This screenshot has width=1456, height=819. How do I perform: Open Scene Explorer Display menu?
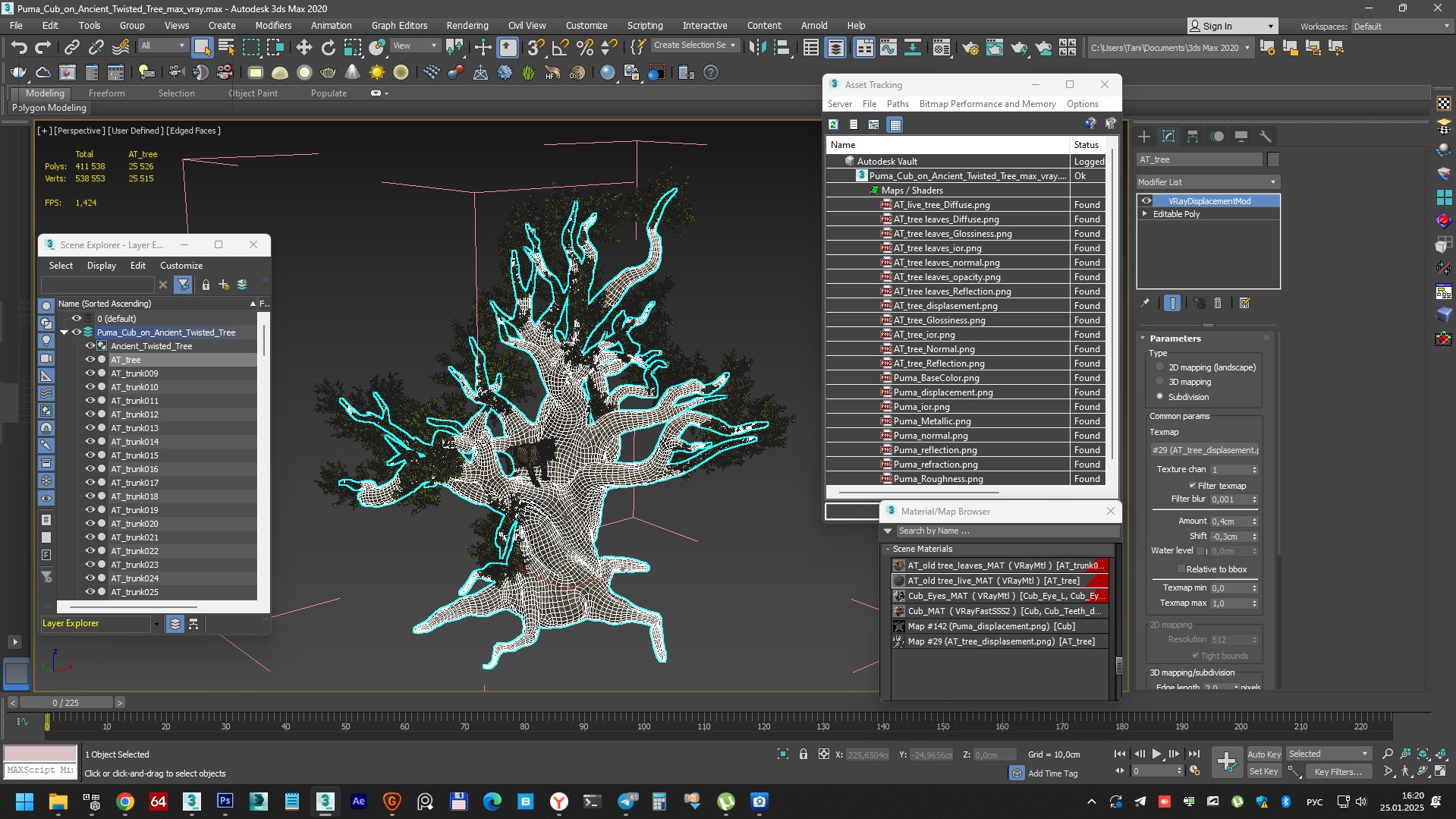pyautogui.click(x=101, y=266)
